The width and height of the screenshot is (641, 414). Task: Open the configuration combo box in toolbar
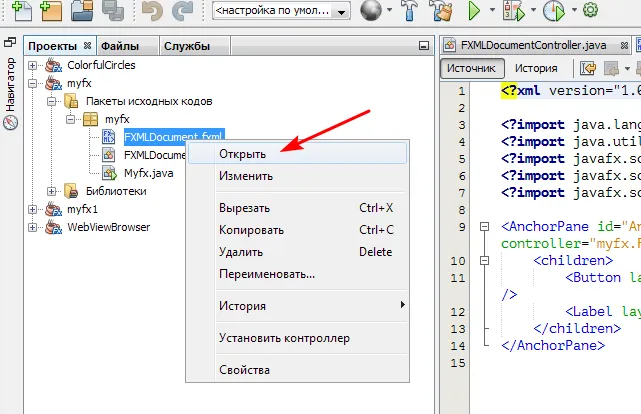pos(282,11)
